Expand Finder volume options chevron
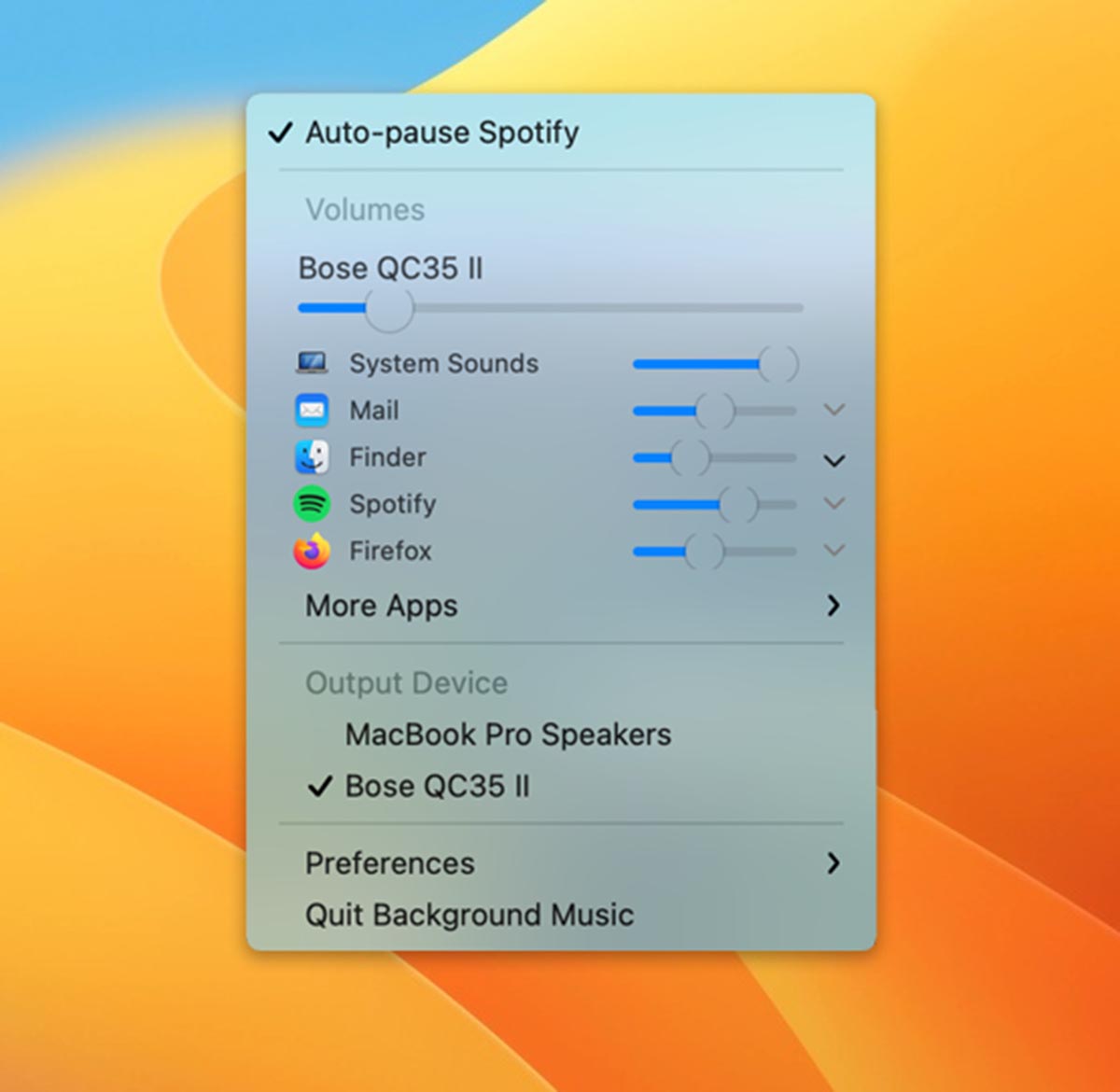1120x1092 pixels. [834, 460]
